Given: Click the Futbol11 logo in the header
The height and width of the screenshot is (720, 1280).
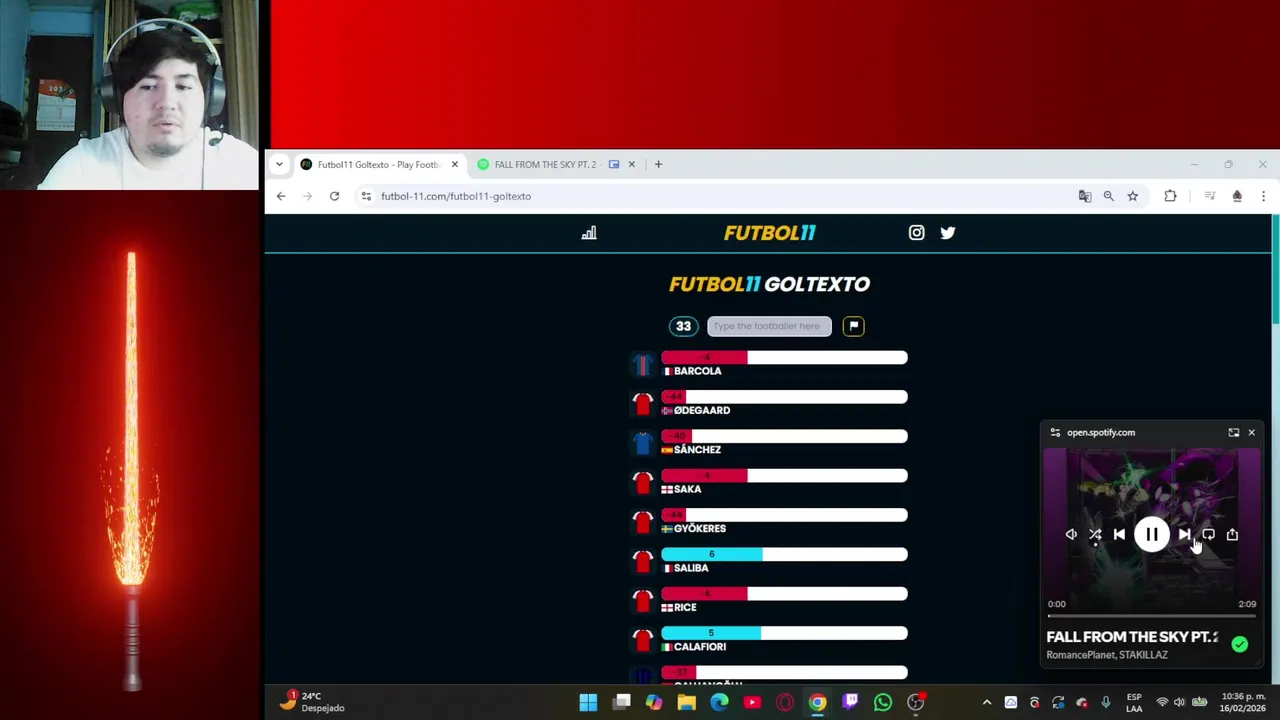Looking at the screenshot, I should coord(770,233).
